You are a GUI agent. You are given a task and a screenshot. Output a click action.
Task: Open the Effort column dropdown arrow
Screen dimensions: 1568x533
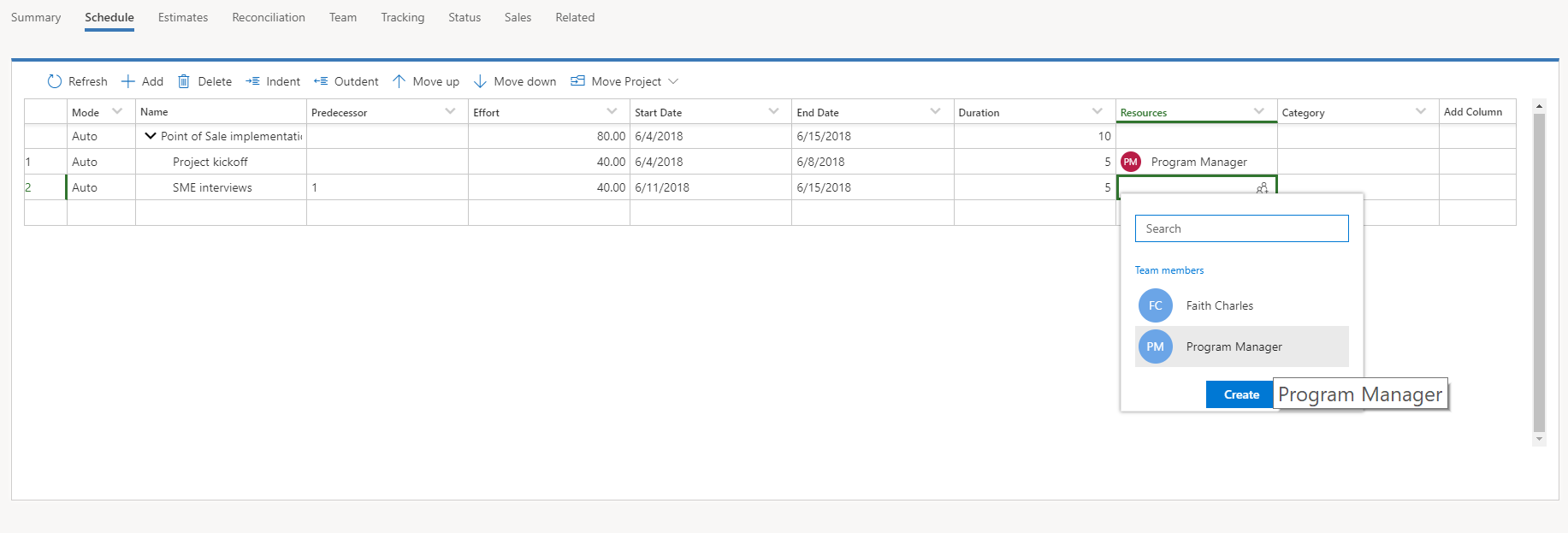click(x=612, y=111)
